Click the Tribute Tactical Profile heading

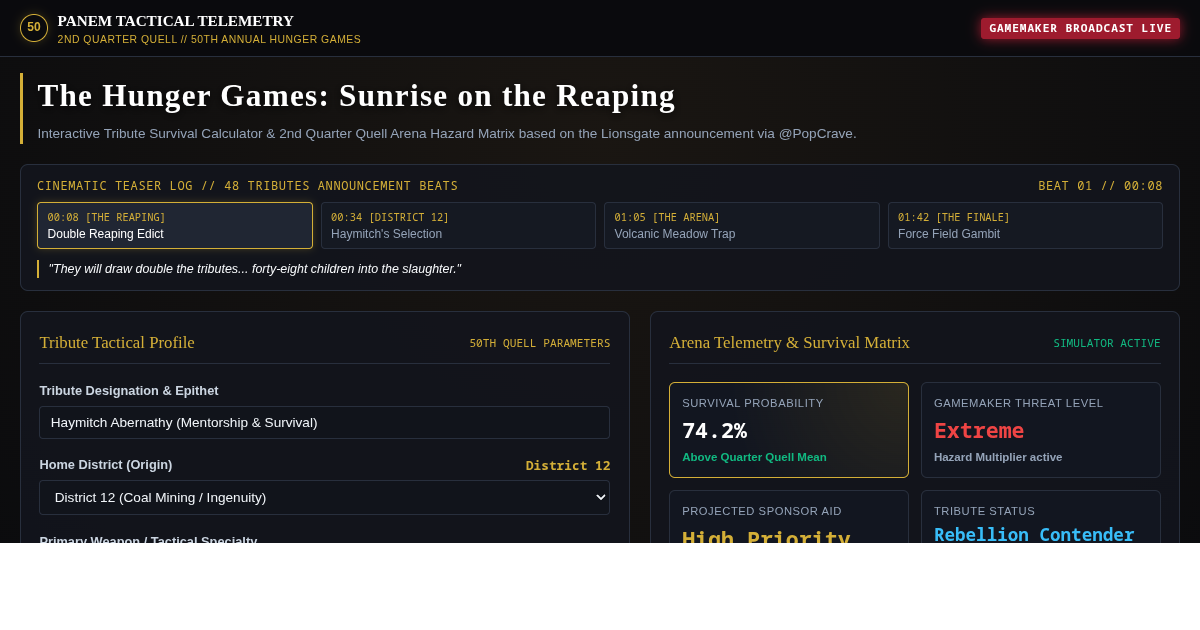tap(117, 343)
